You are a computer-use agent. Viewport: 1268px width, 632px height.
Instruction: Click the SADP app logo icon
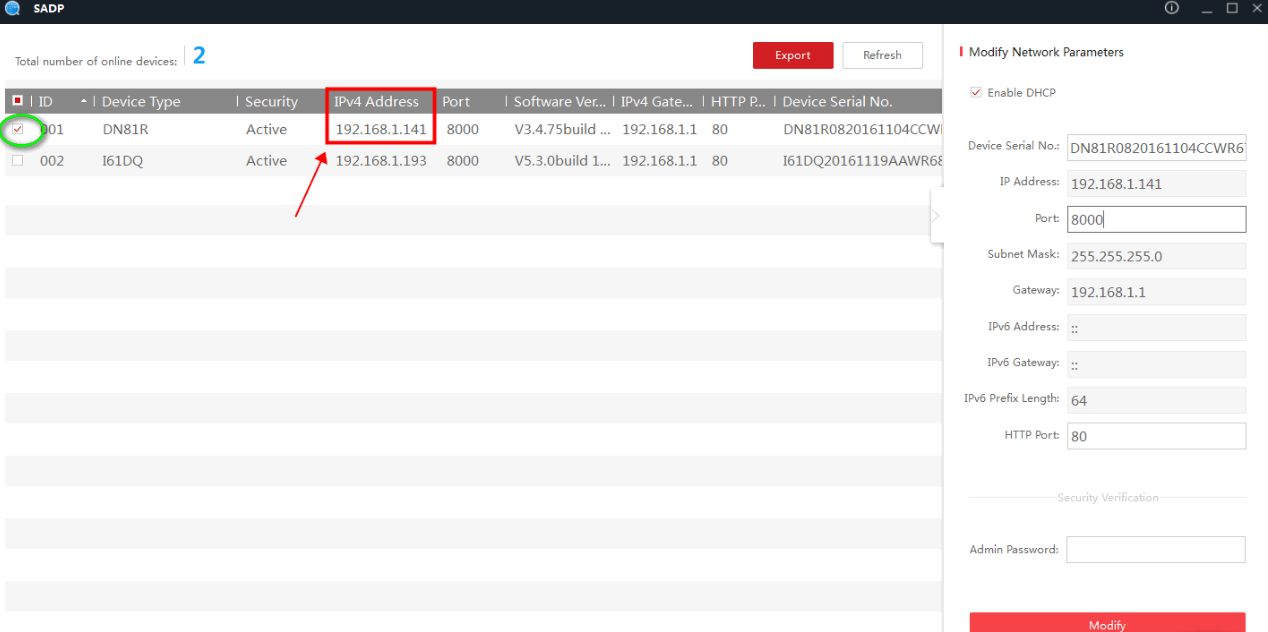point(12,8)
